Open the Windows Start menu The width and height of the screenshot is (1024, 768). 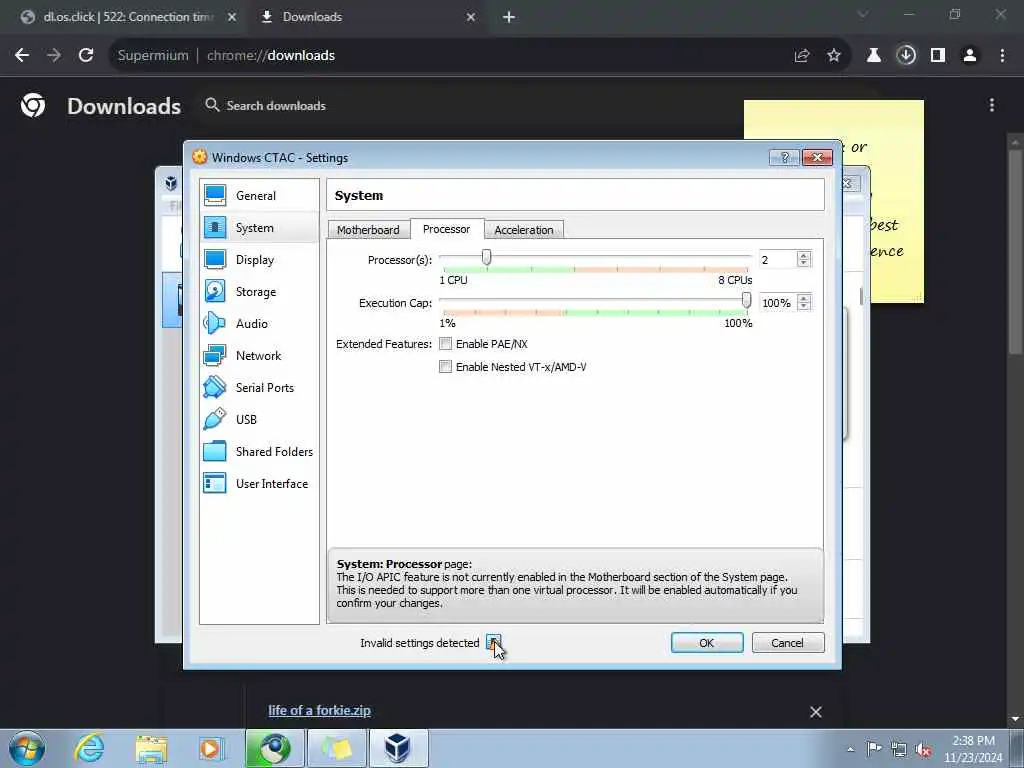pyautogui.click(x=27, y=748)
